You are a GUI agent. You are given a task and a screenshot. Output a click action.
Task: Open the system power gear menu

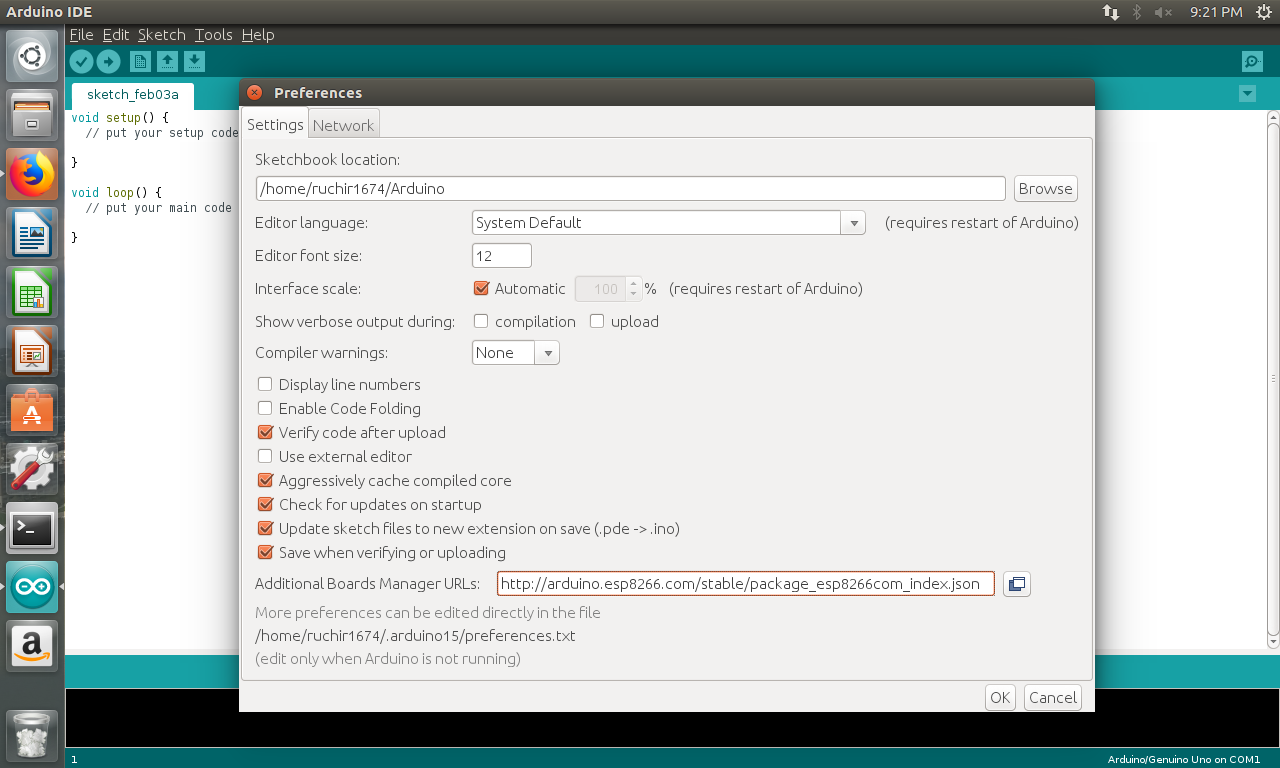[1264, 12]
